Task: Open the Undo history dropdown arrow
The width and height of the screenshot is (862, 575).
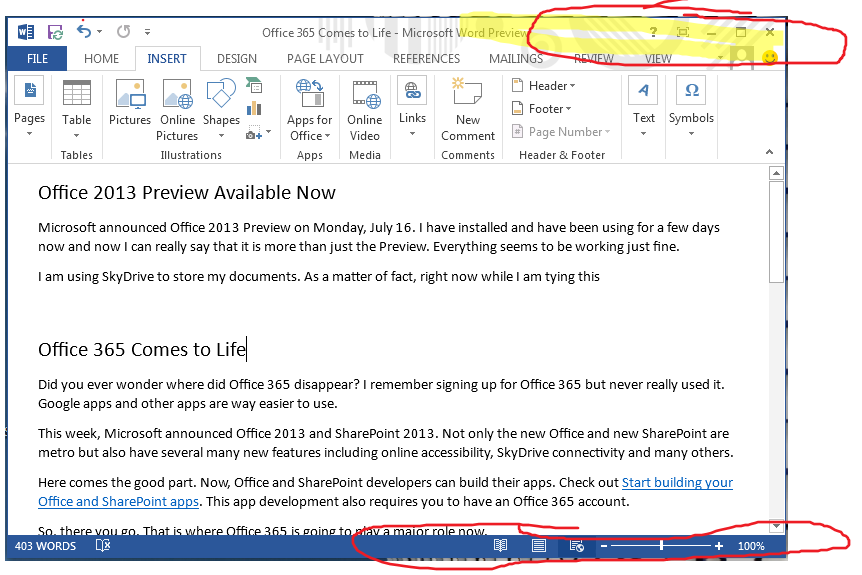Action: coord(100,32)
